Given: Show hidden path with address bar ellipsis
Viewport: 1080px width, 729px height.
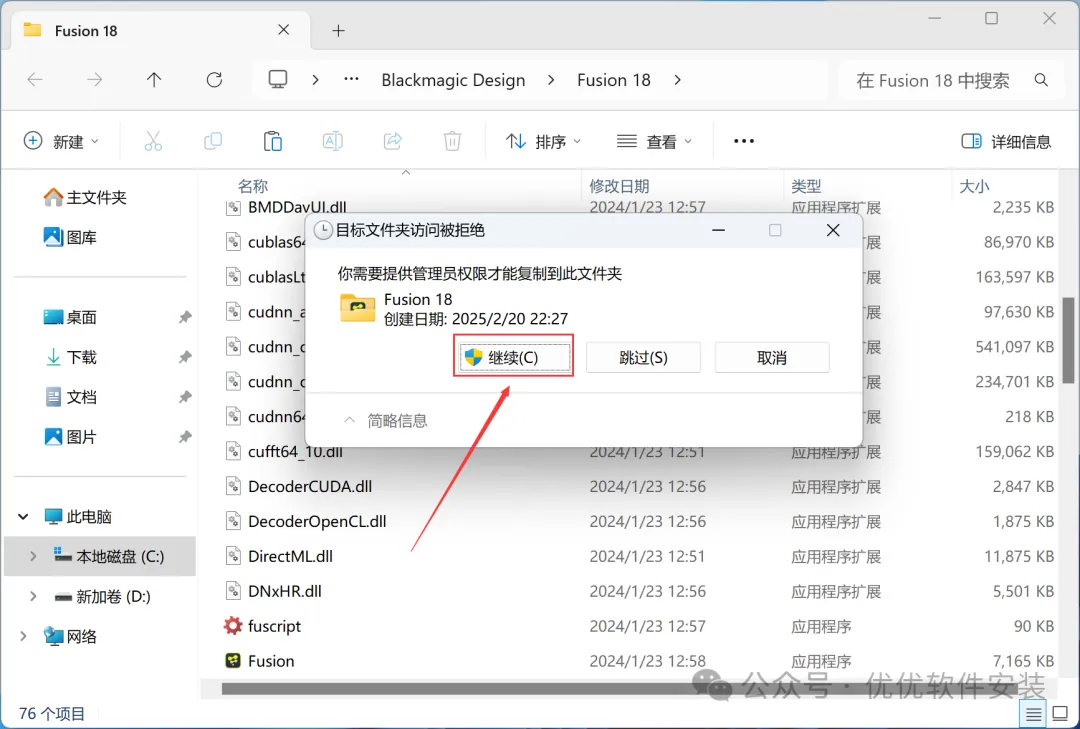Looking at the screenshot, I should tap(351, 79).
